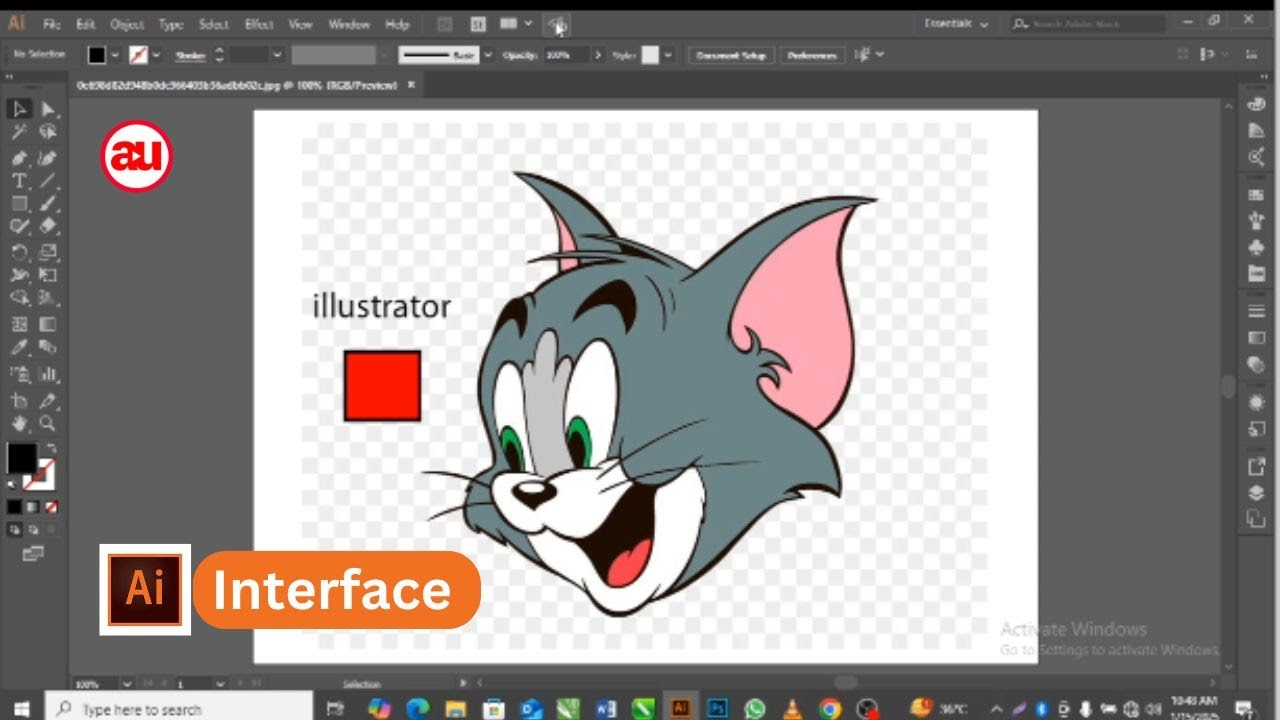Choose the Type tool
The height and width of the screenshot is (720, 1280).
pyautogui.click(x=19, y=181)
